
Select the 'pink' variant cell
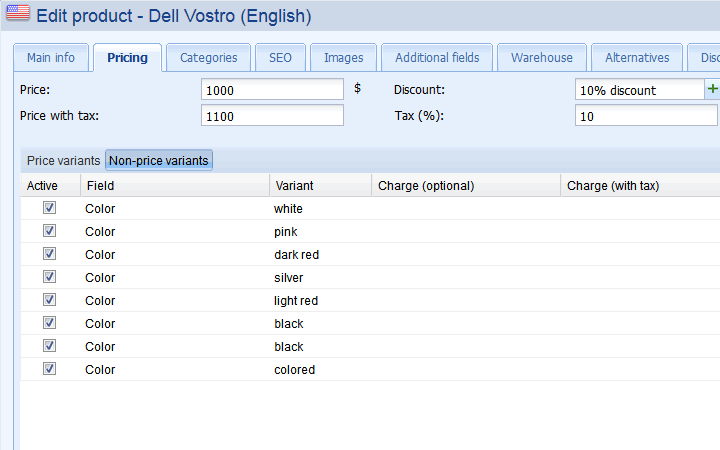click(x=321, y=231)
